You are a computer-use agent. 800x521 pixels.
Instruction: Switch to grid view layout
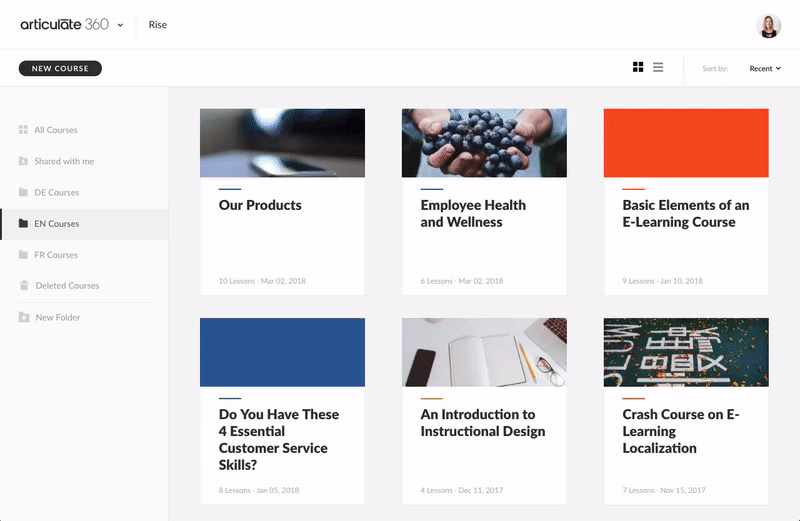(638, 68)
